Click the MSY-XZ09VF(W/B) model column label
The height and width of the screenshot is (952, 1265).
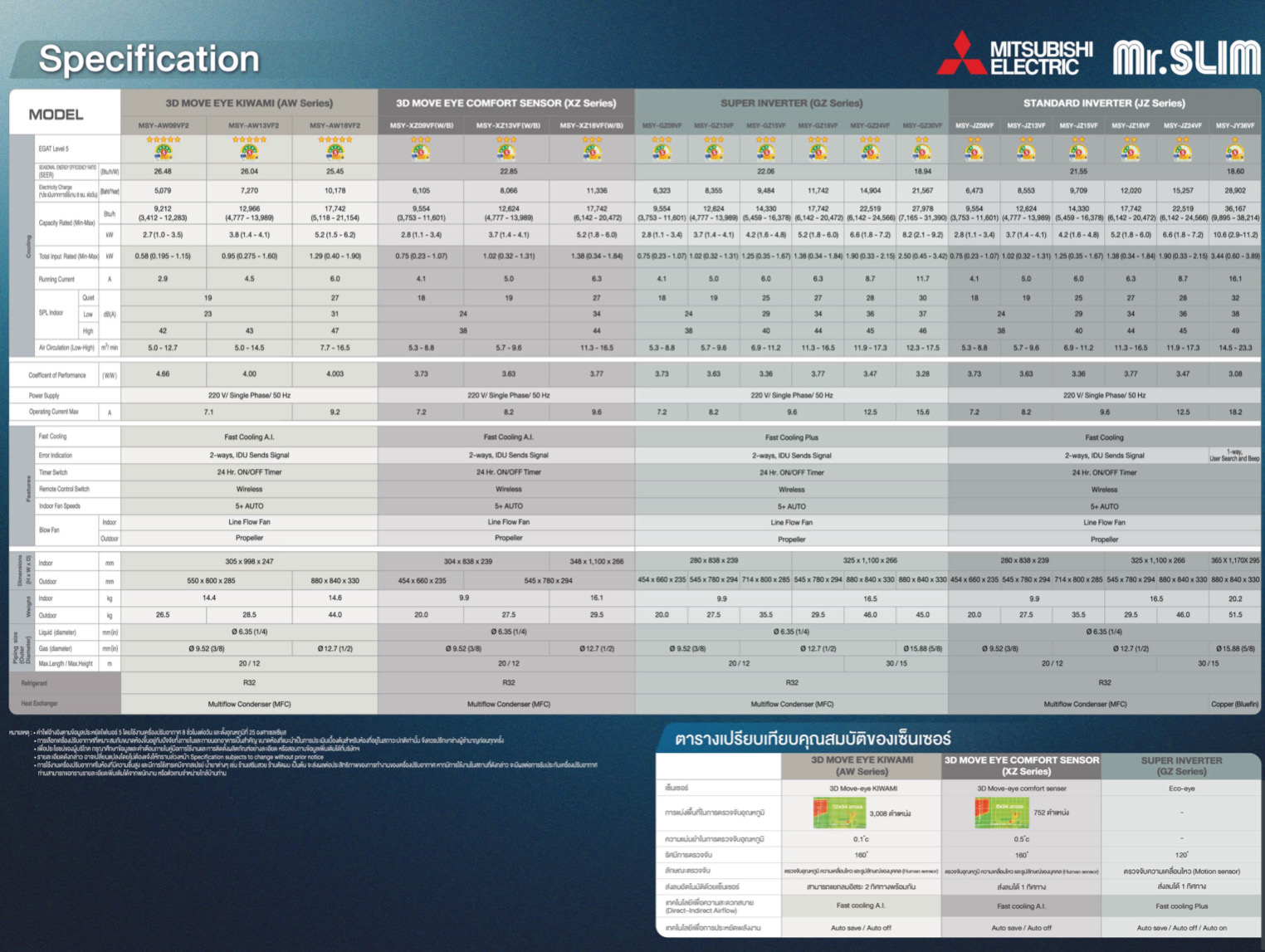point(422,126)
